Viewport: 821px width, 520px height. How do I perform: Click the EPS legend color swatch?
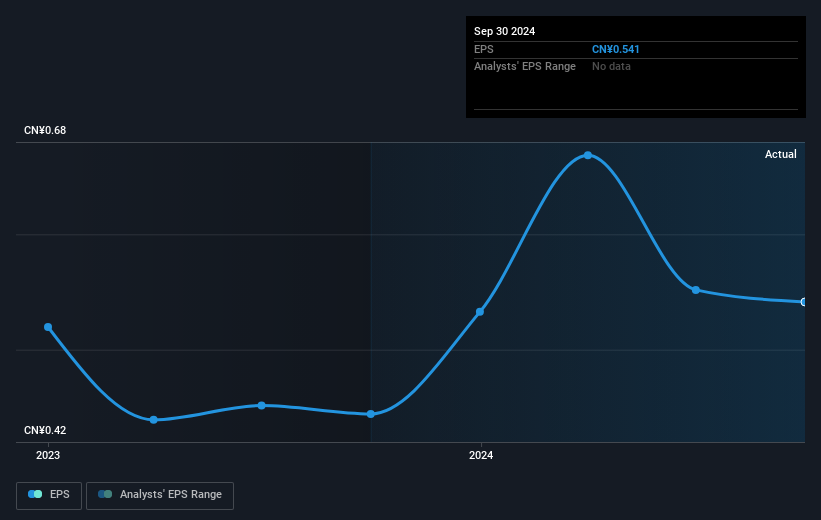[35, 494]
